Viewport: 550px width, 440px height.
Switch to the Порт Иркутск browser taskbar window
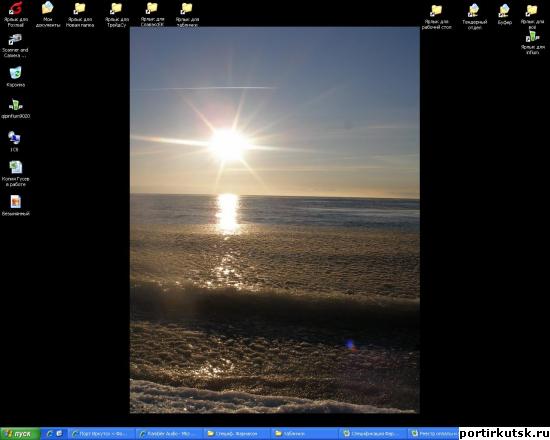[x=101, y=434]
